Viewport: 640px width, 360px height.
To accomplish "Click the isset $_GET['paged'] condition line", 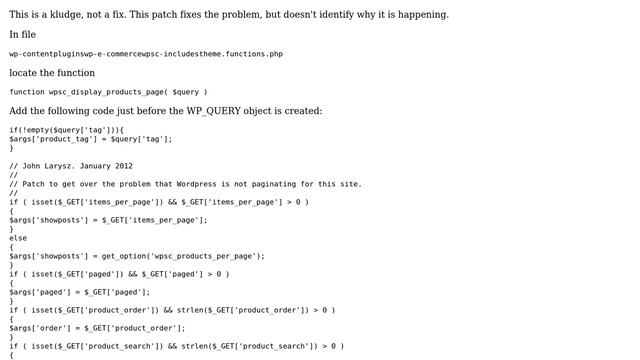I will click(119, 274).
